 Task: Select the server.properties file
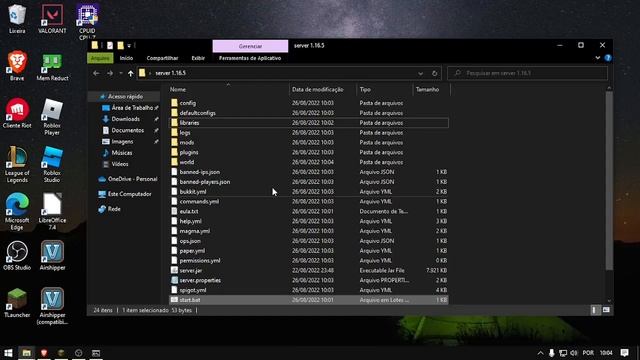point(309,280)
